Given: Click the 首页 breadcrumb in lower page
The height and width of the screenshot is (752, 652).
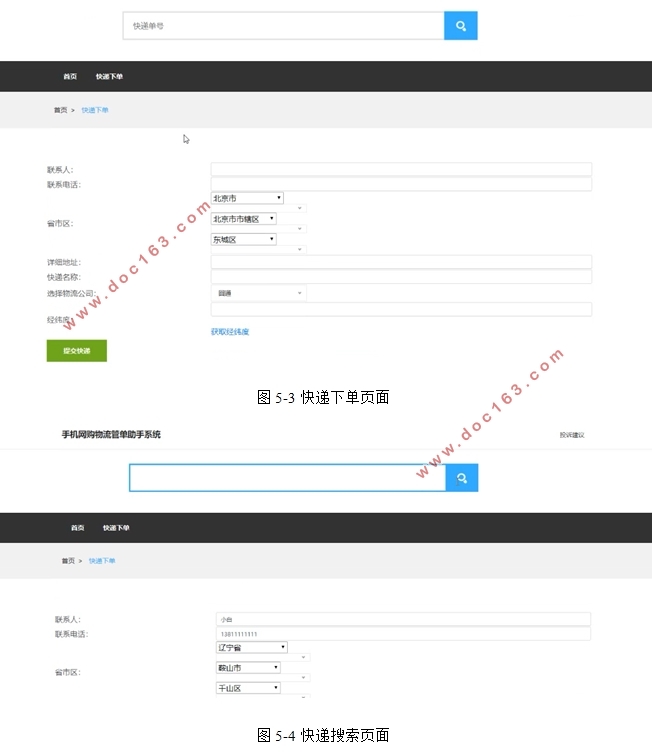Looking at the screenshot, I should (x=68, y=561).
